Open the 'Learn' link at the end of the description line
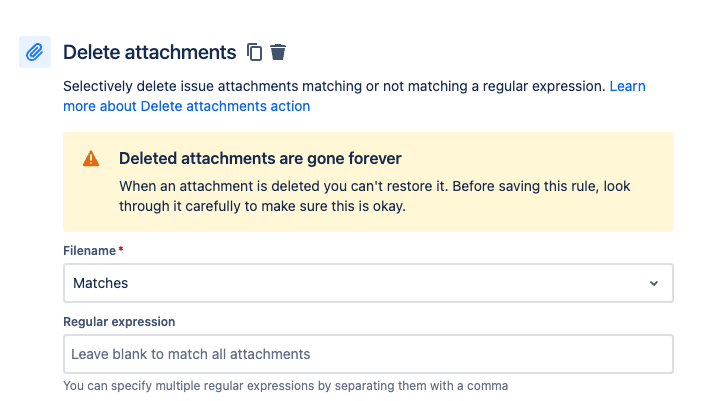This screenshot has width=702, height=401. [627, 86]
